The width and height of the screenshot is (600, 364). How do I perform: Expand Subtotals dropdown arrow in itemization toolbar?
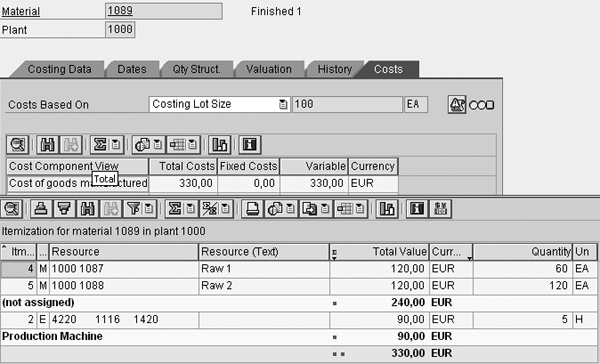225,209
